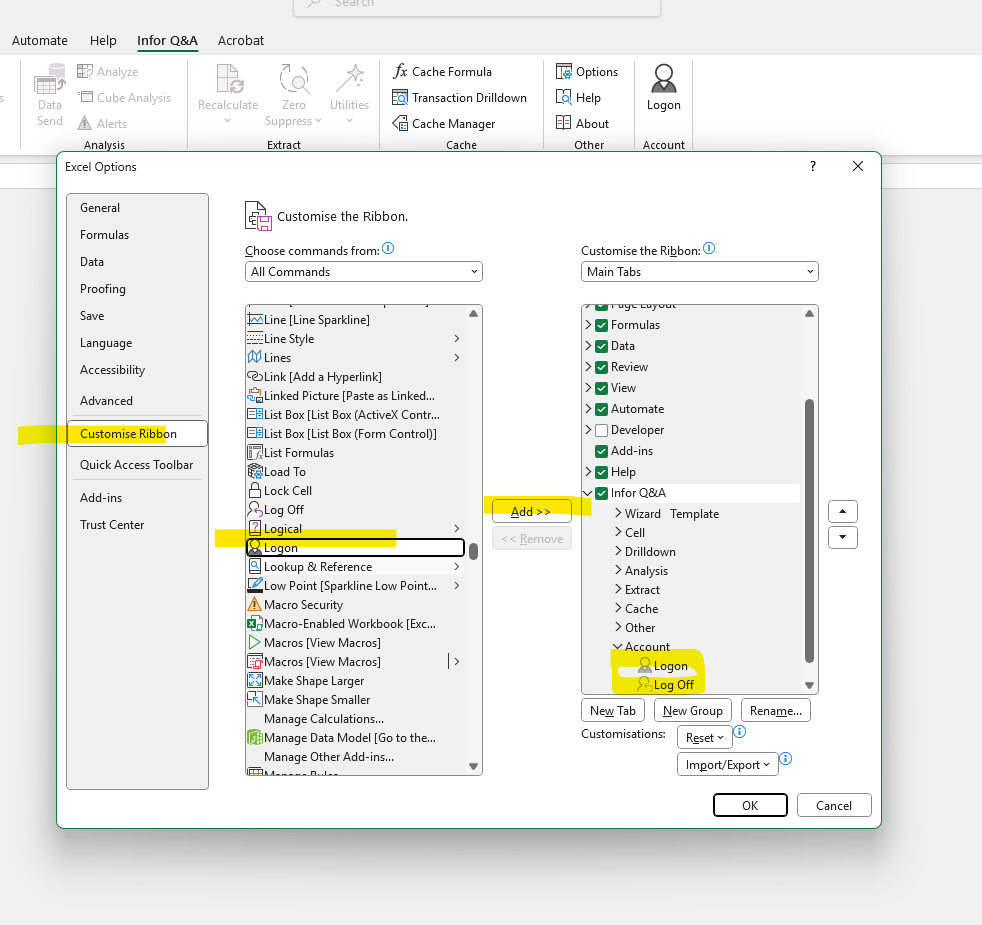Viewport: 982px width, 925px height.
Task: Select Linked Picture command in list
Action: click(x=354, y=396)
